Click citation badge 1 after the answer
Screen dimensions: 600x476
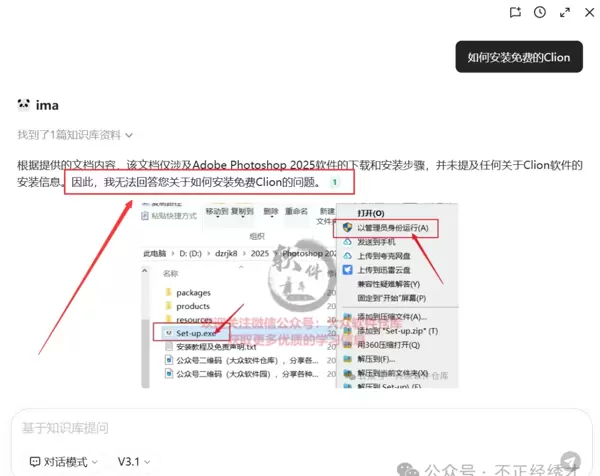tap(335, 183)
